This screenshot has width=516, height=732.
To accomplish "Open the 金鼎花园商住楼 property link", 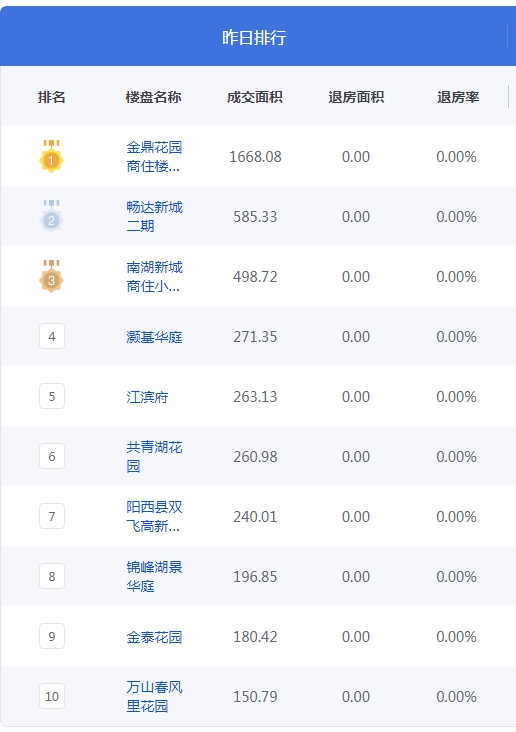I will point(154,156).
